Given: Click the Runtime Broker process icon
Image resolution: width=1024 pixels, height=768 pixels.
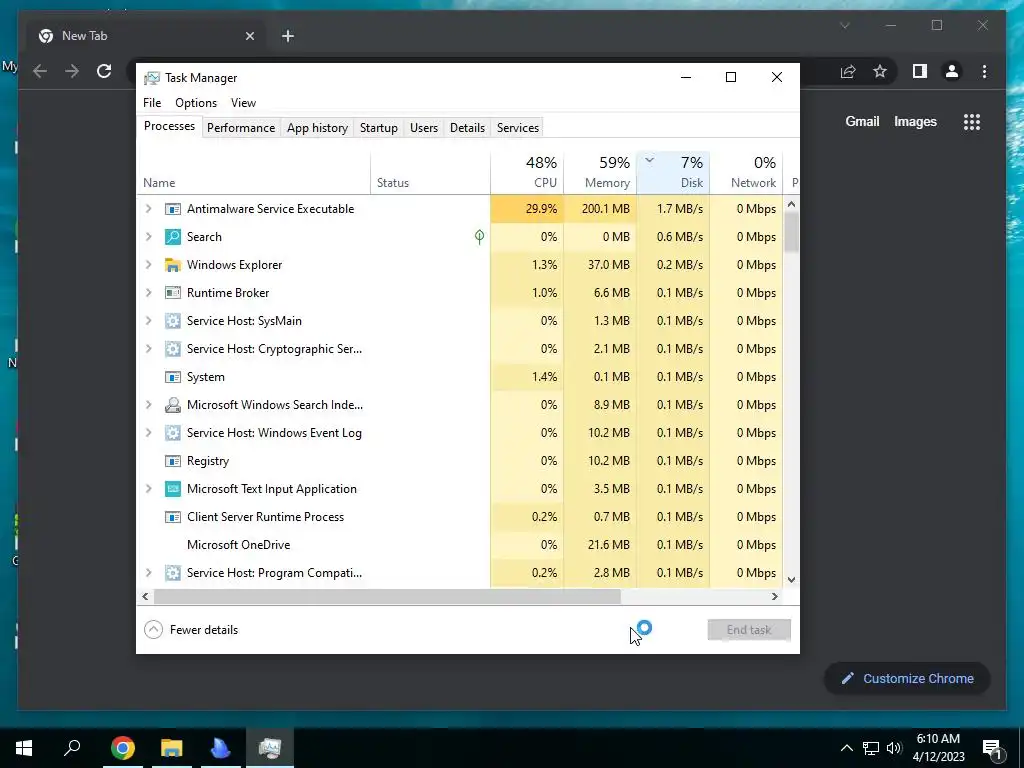Looking at the screenshot, I should pyautogui.click(x=172, y=293).
